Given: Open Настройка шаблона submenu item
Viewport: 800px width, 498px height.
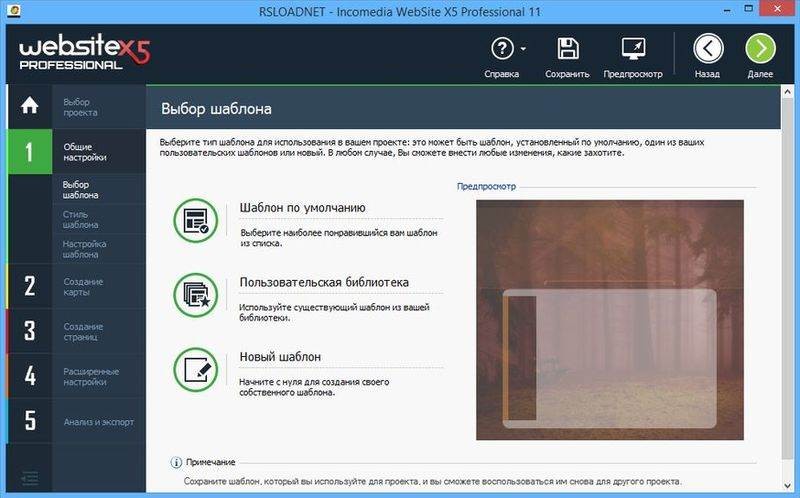Looking at the screenshot, I should tap(84, 249).
